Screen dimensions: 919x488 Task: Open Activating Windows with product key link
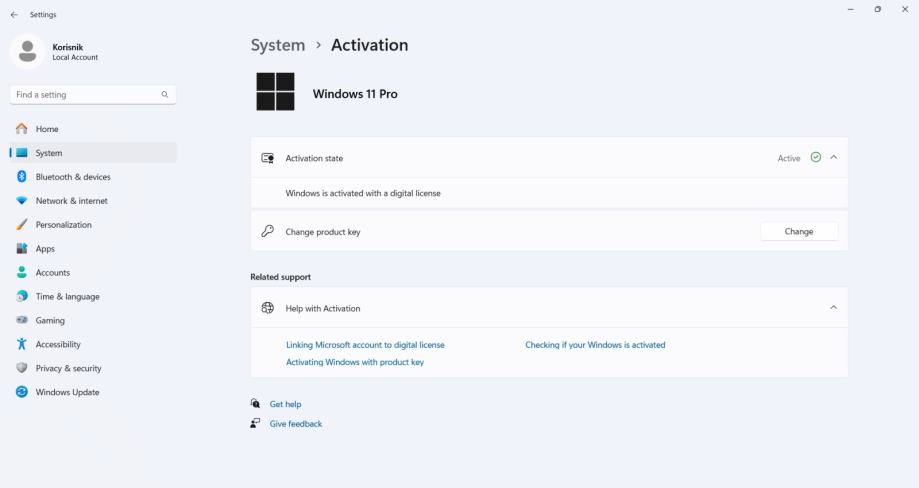(355, 362)
